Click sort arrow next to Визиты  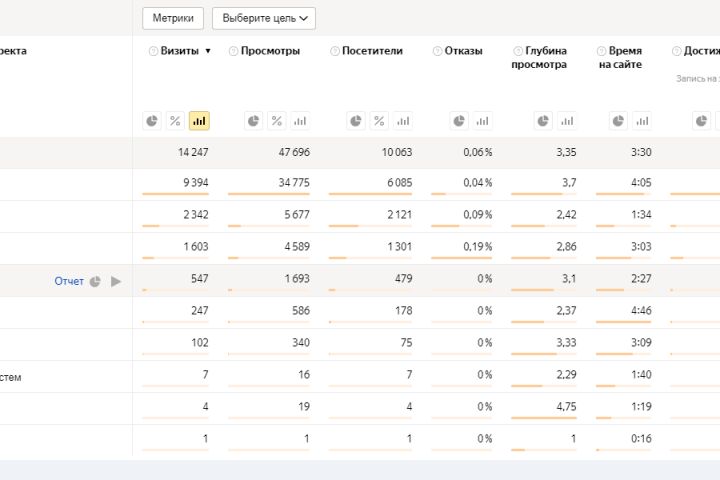(208, 51)
